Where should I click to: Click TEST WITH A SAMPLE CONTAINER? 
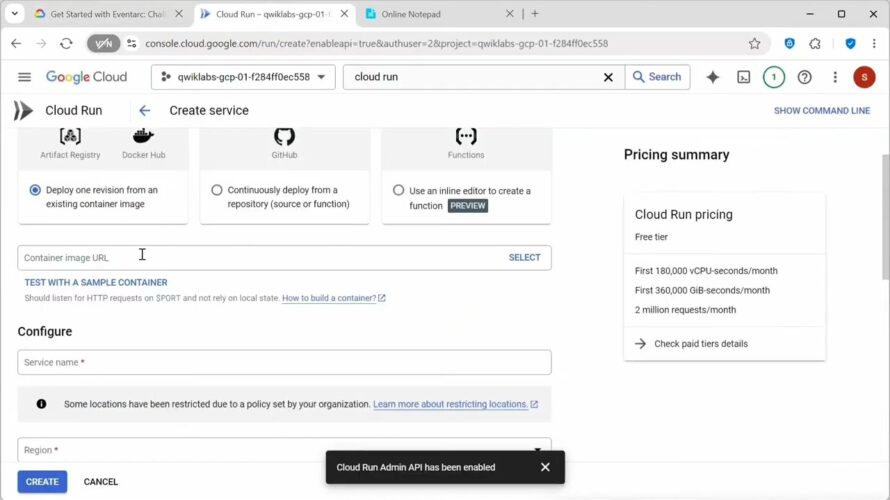pyautogui.click(x=96, y=282)
